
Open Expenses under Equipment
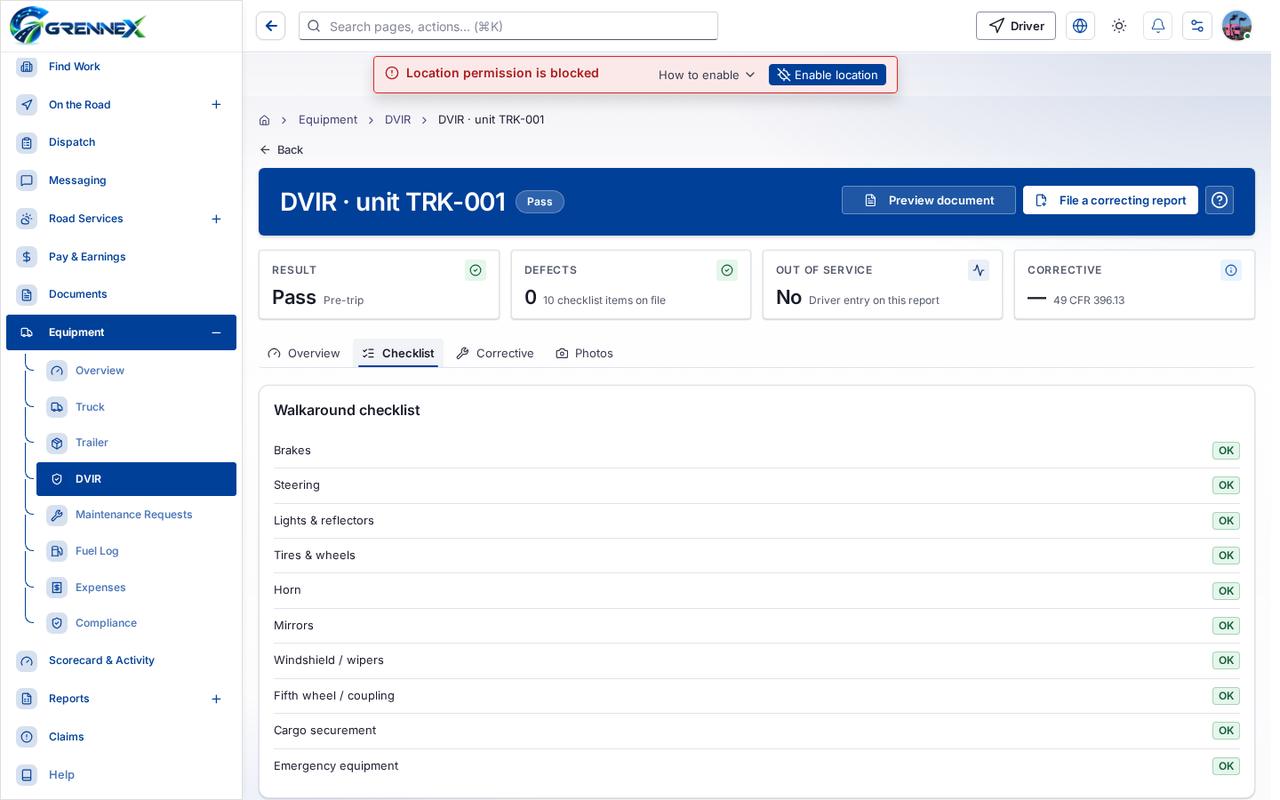tap(136, 587)
